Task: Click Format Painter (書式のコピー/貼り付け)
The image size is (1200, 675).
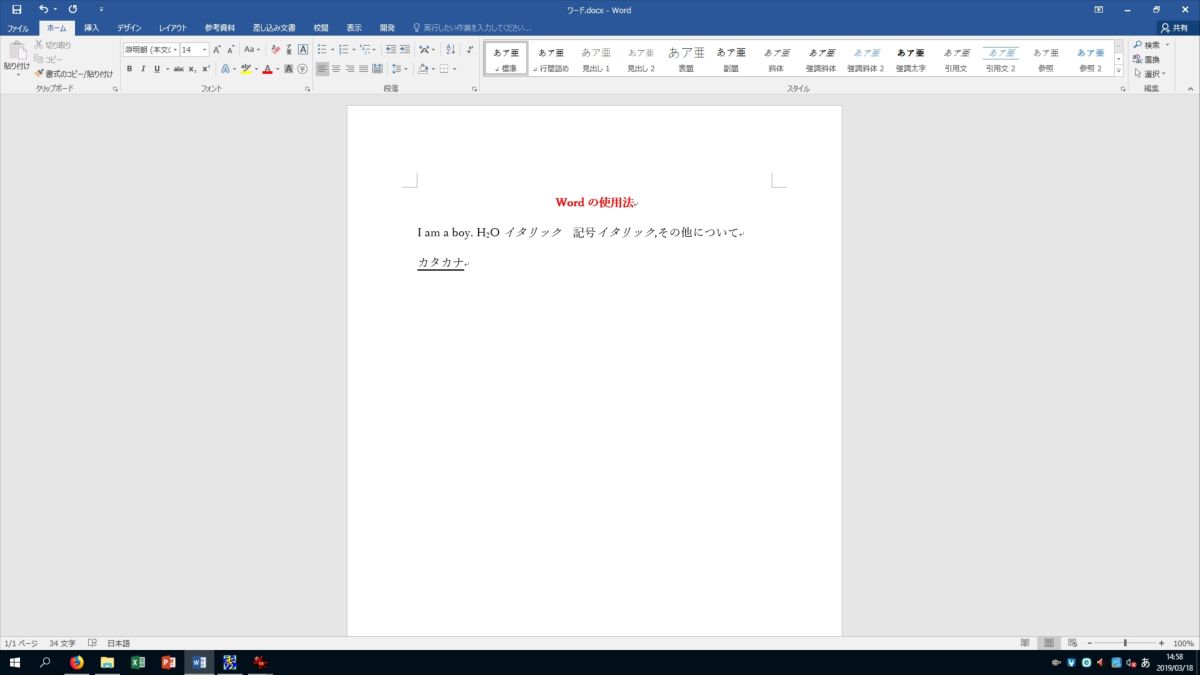Action: pyautogui.click(x=74, y=73)
